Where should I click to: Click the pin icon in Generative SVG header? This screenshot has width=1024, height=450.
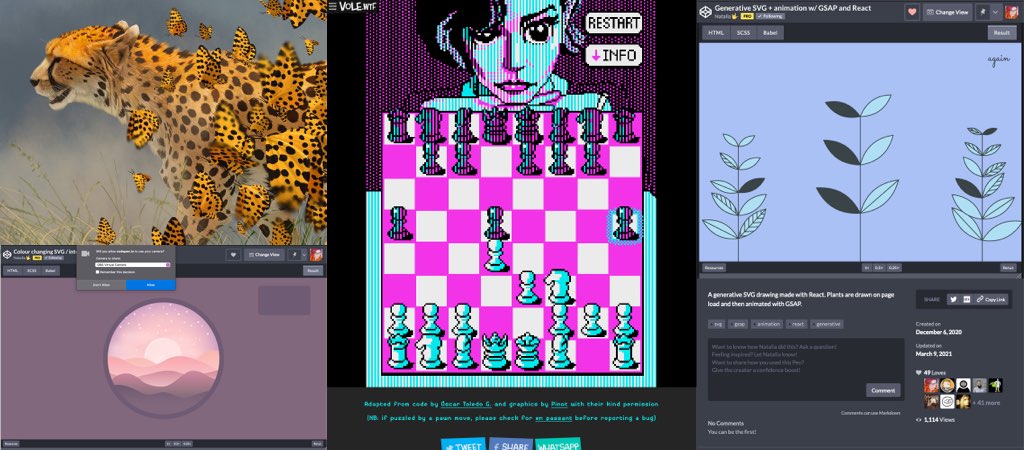click(981, 12)
